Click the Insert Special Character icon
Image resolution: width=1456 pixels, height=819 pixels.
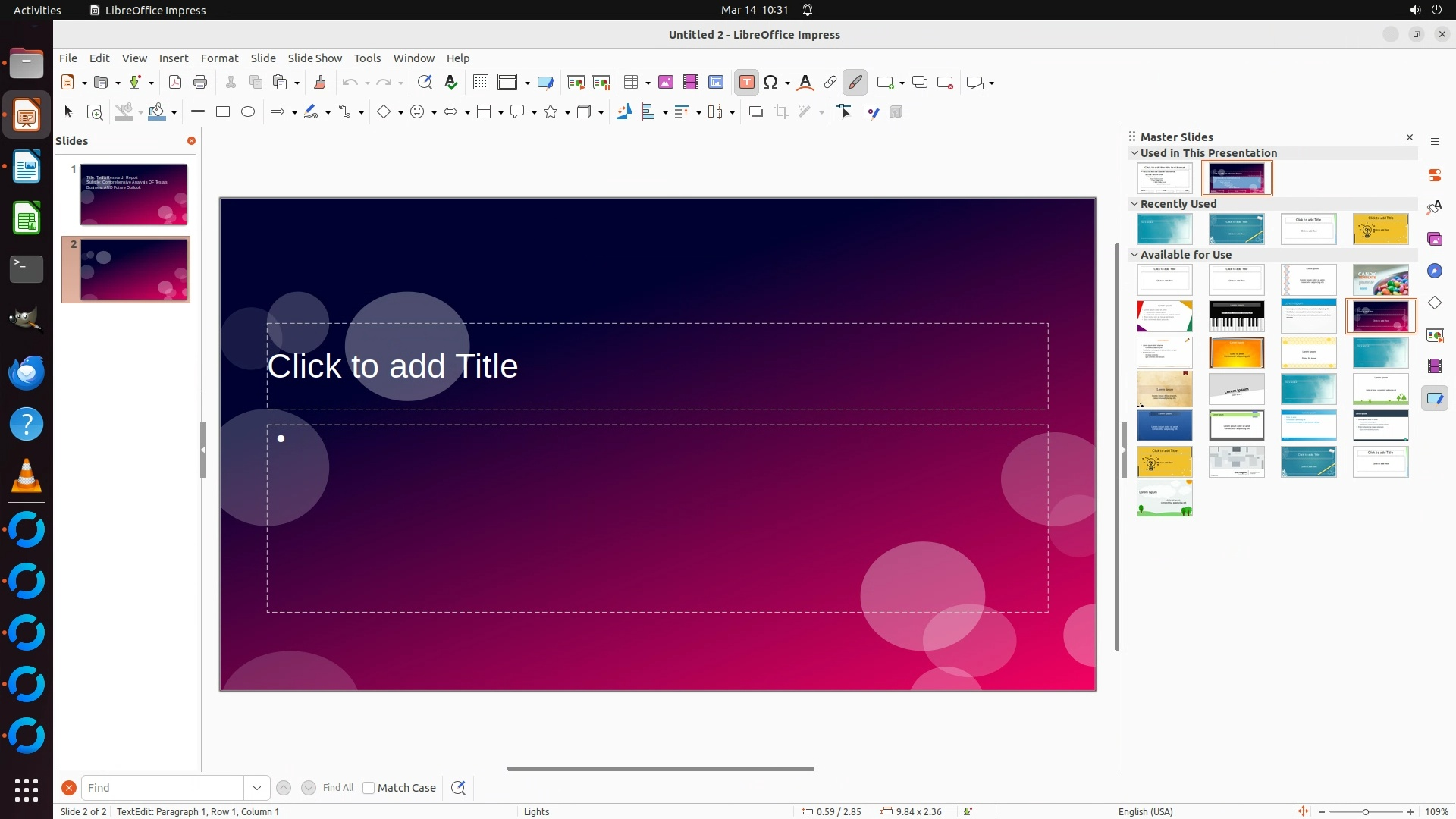coord(770,83)
